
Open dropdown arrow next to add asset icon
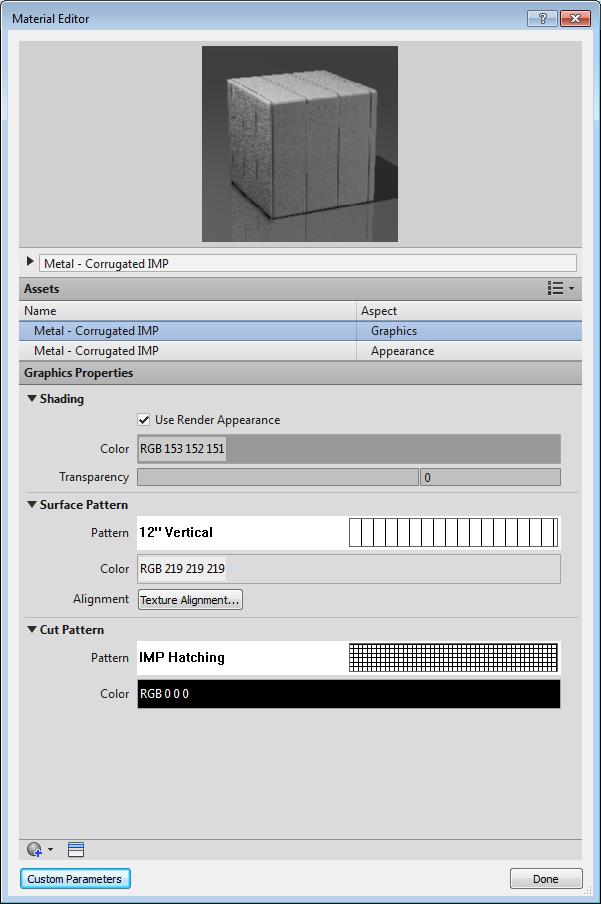coord(51,849)
